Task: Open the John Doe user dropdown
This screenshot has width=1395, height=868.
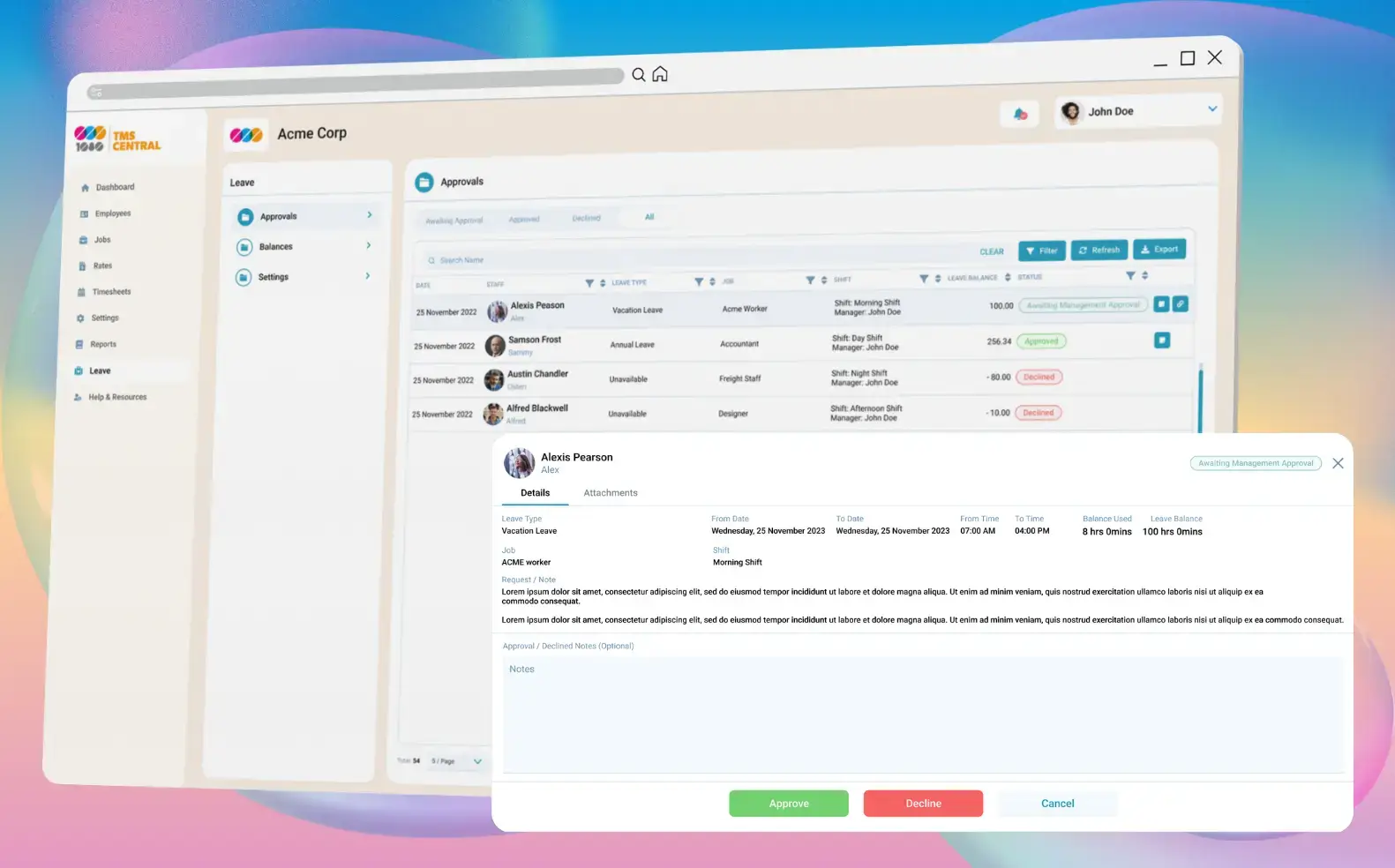Action: (x=1212, y=109)
